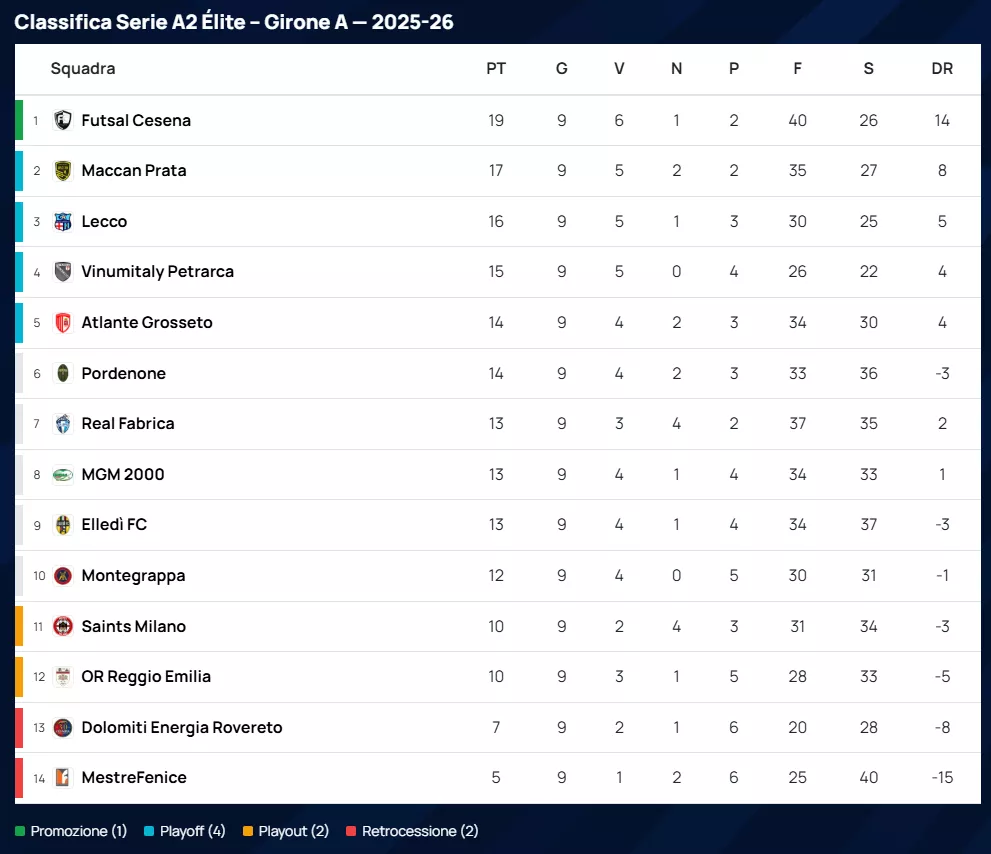Open the Pordenone team page
Screen dimensions: 991x854
[124, 374]
